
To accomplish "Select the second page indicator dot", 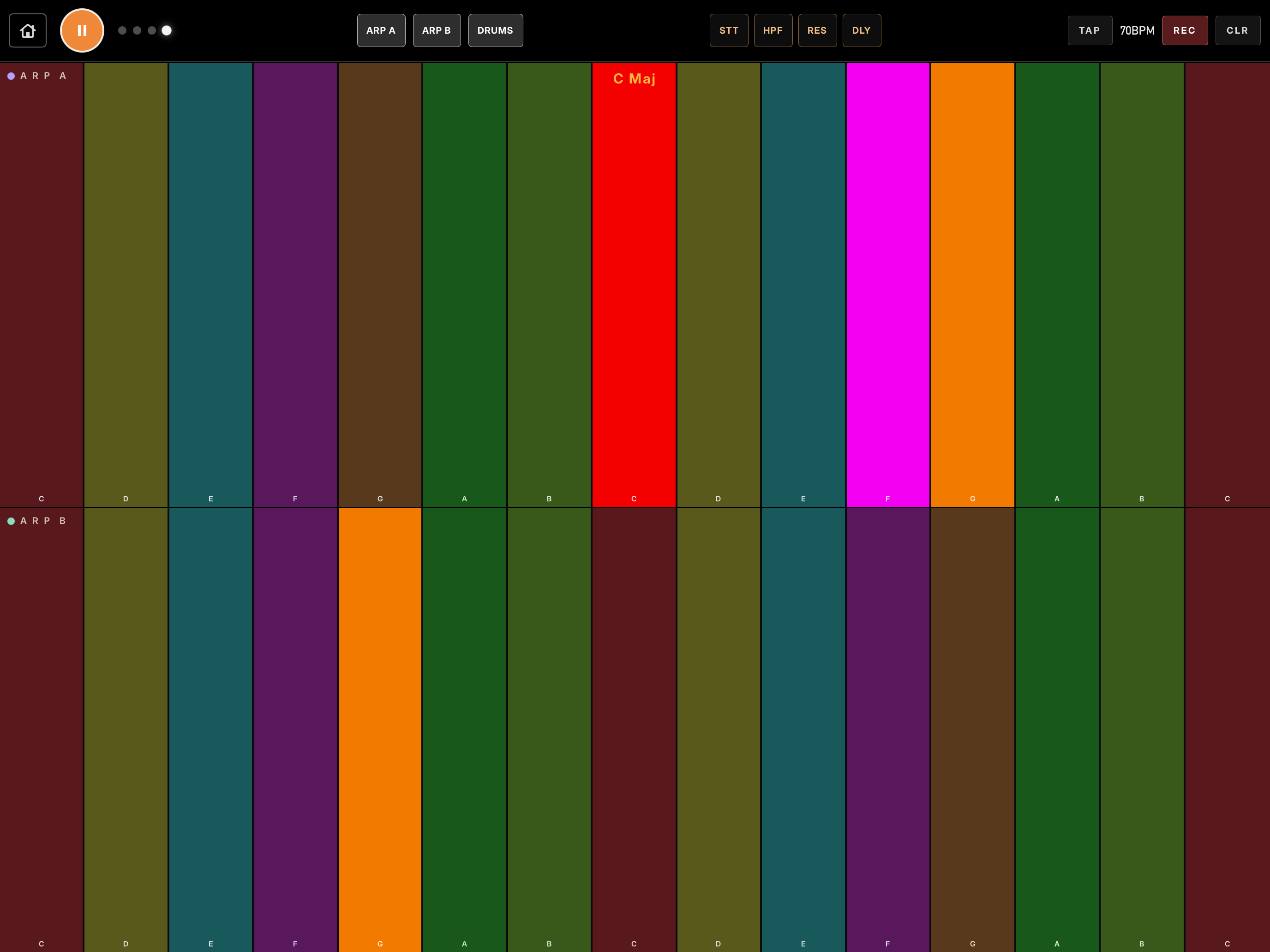I will [x=137, y=30].
